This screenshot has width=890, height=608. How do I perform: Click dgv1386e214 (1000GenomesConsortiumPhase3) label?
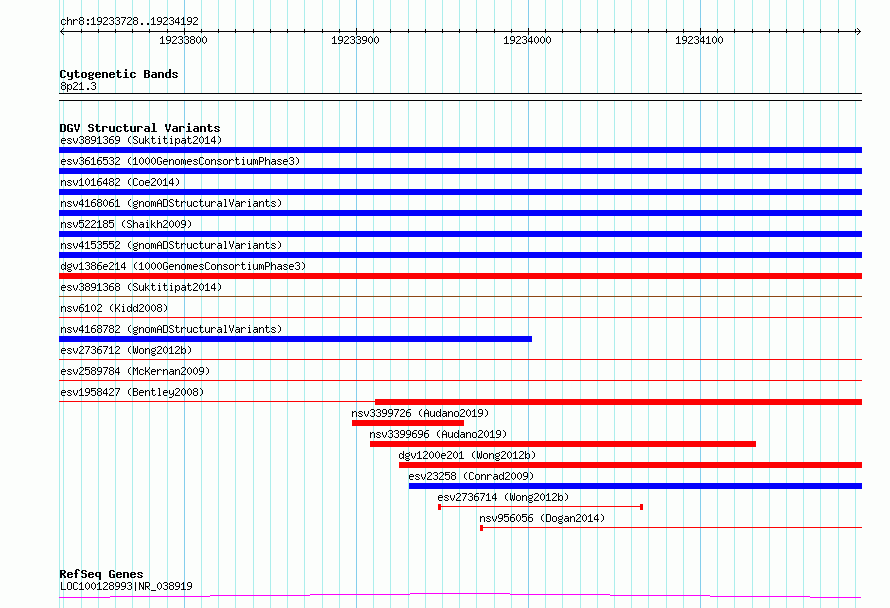point(183,266)
